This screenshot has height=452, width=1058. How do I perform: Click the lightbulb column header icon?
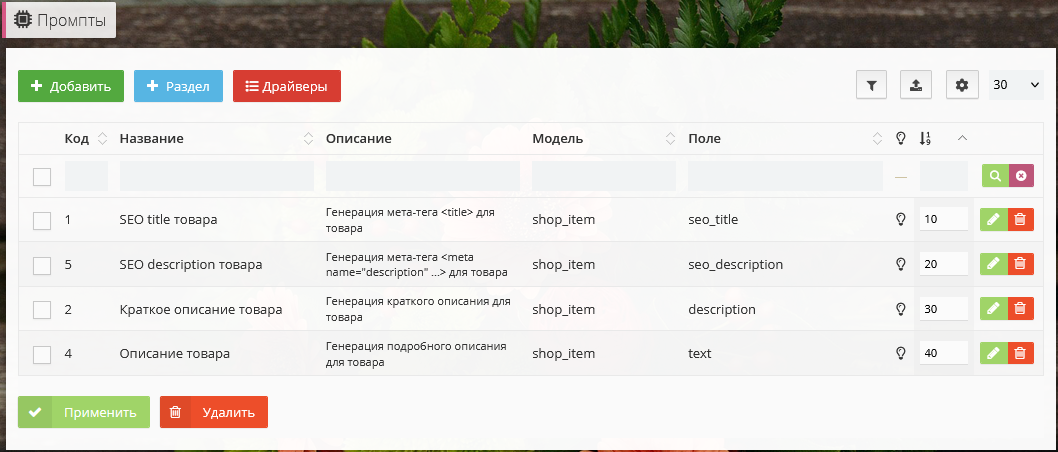coord(899,138)
